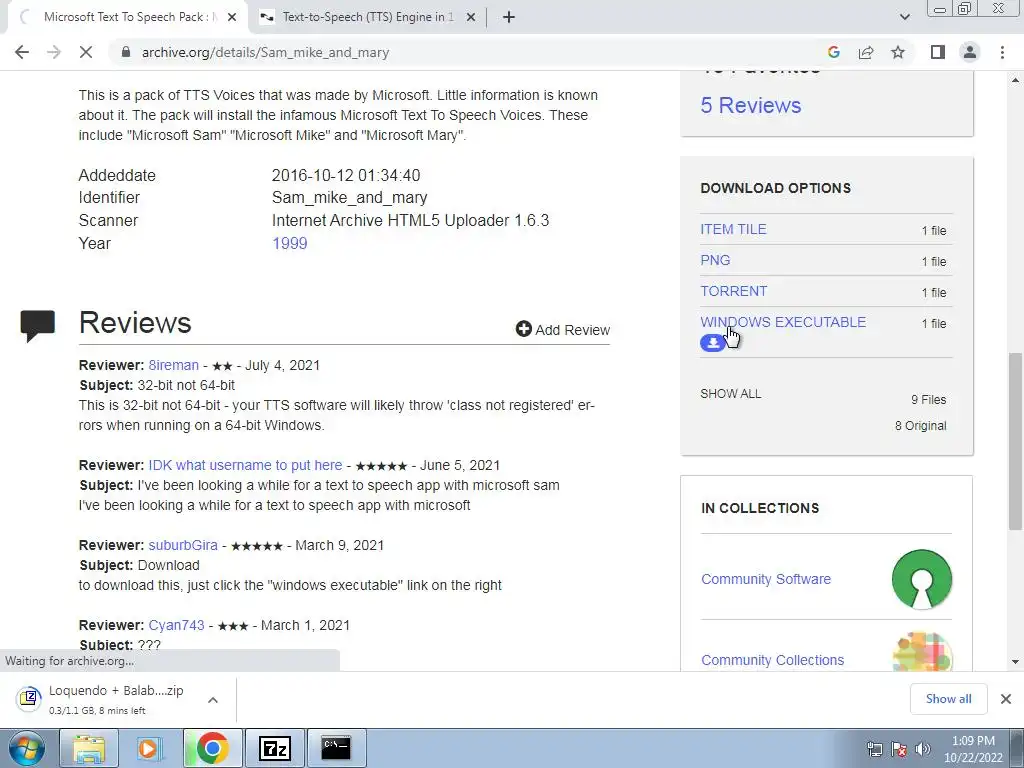Open reviewer Cyan743's profile
The height and width of the screenshot is (768, 1024).
coord(176,625)
